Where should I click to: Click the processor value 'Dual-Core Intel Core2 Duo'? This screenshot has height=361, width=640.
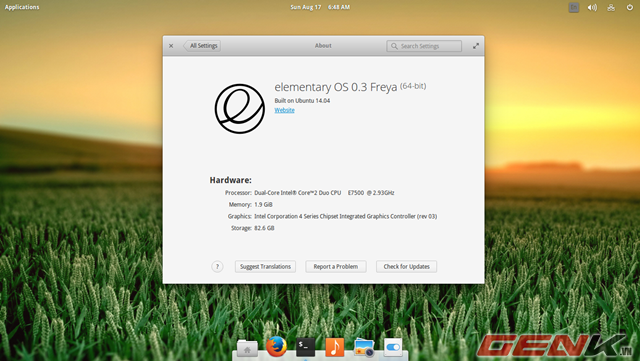click(x=324, y=193)
